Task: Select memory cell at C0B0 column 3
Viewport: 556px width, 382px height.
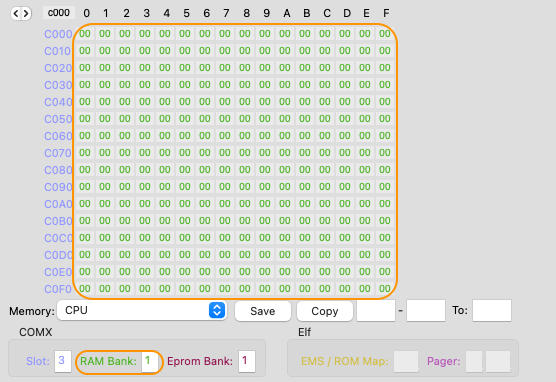Action: coord(145,221)
